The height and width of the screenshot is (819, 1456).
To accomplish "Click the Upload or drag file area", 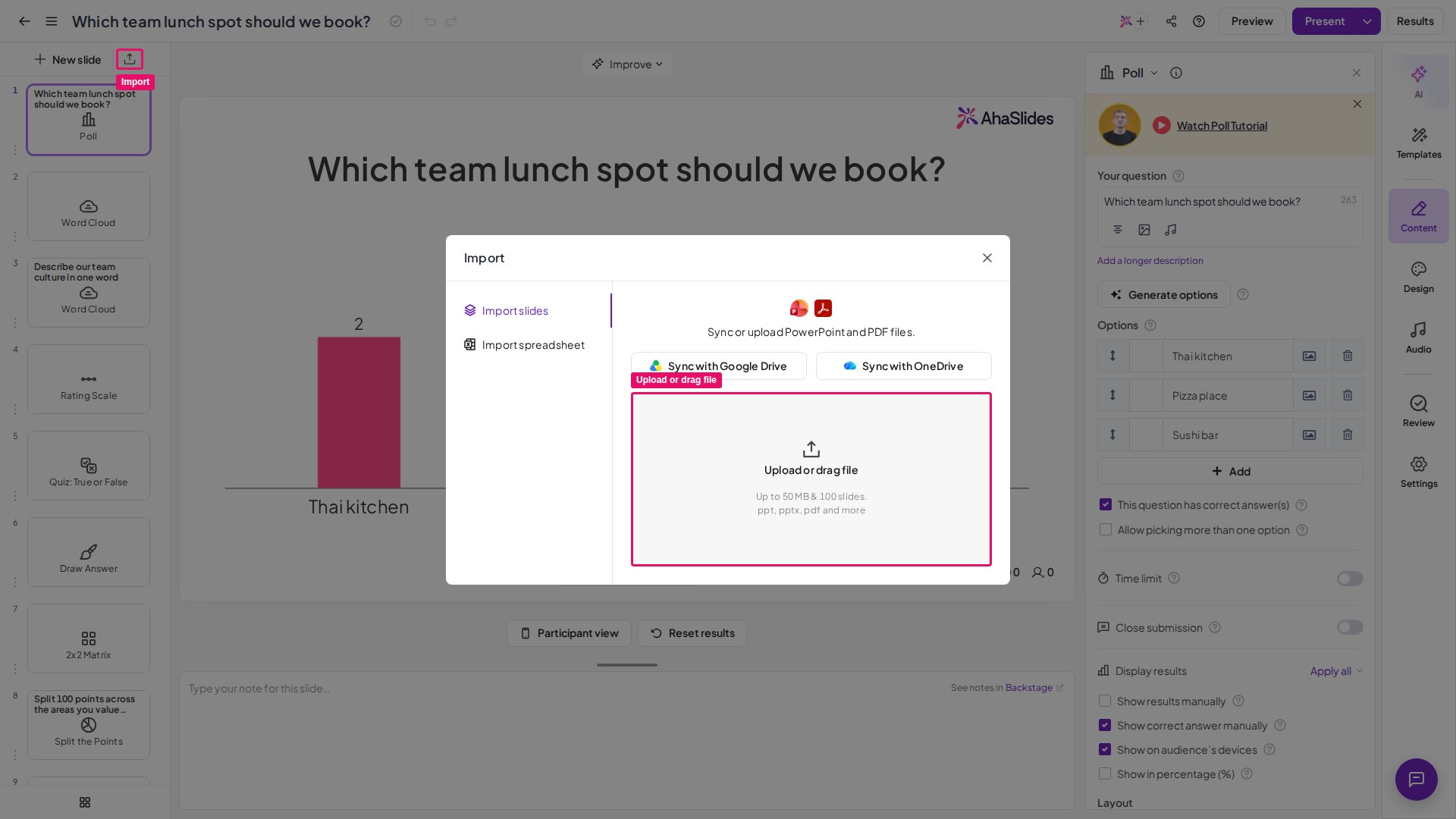I will 811,479.
